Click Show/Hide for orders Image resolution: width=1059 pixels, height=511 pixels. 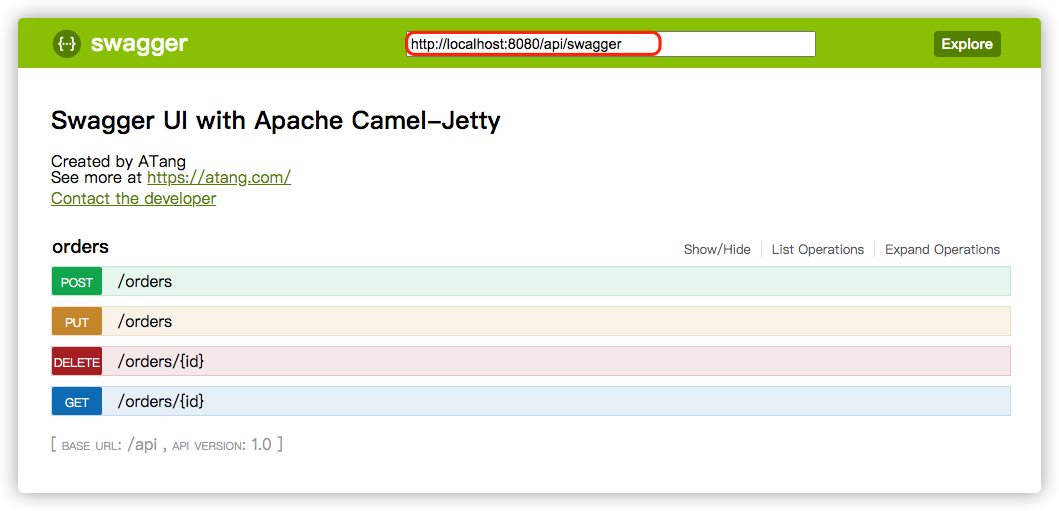click(717, 250)
